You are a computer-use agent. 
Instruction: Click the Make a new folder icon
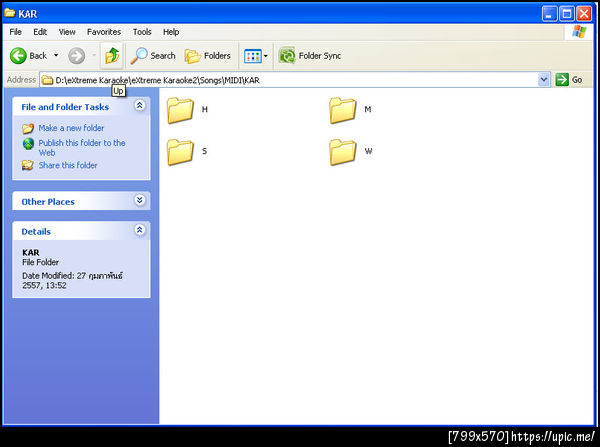(28, 128)
